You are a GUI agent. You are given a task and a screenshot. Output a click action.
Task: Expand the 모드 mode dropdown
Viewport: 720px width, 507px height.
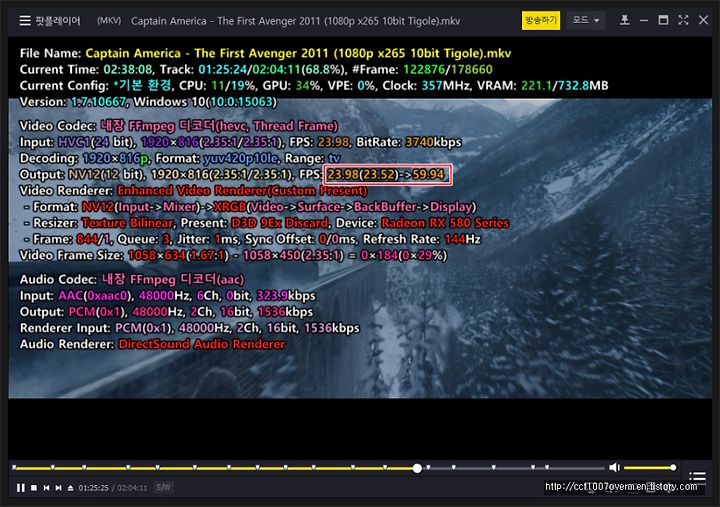[585, 20]
